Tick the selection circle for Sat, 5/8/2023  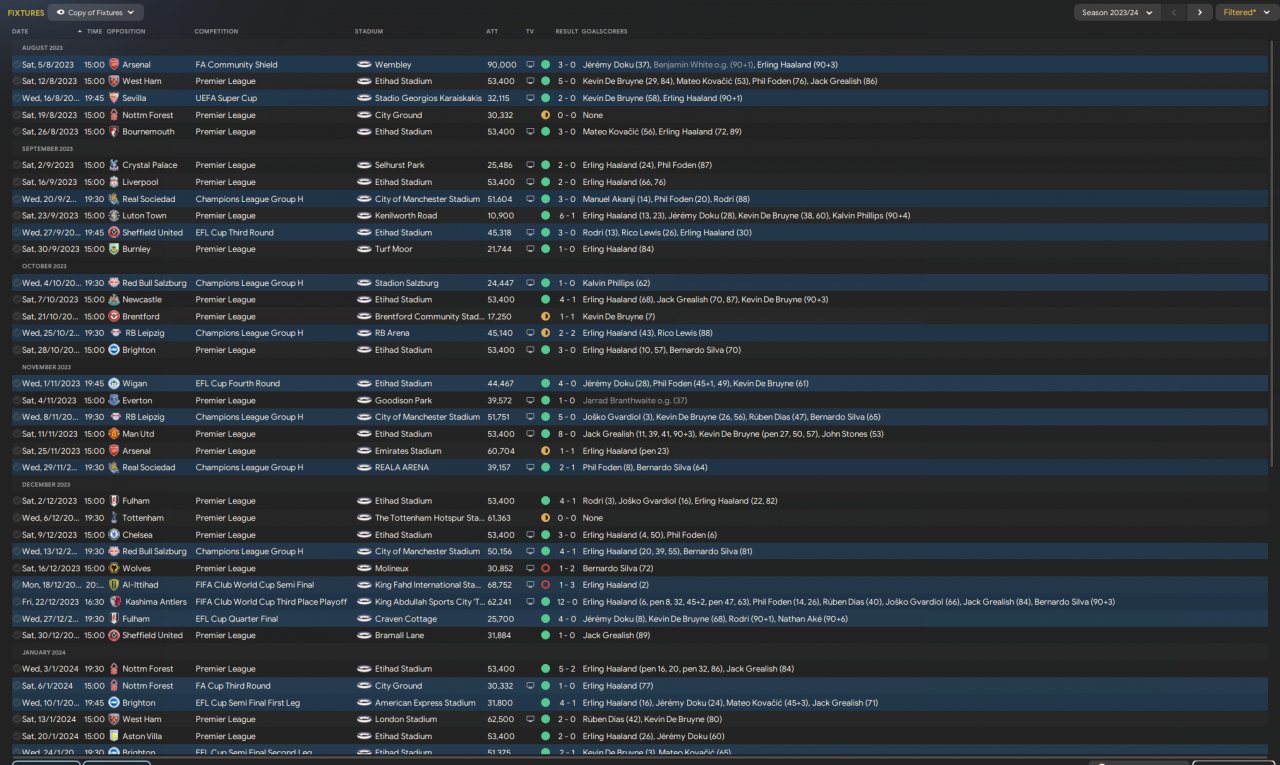(17, 65)
